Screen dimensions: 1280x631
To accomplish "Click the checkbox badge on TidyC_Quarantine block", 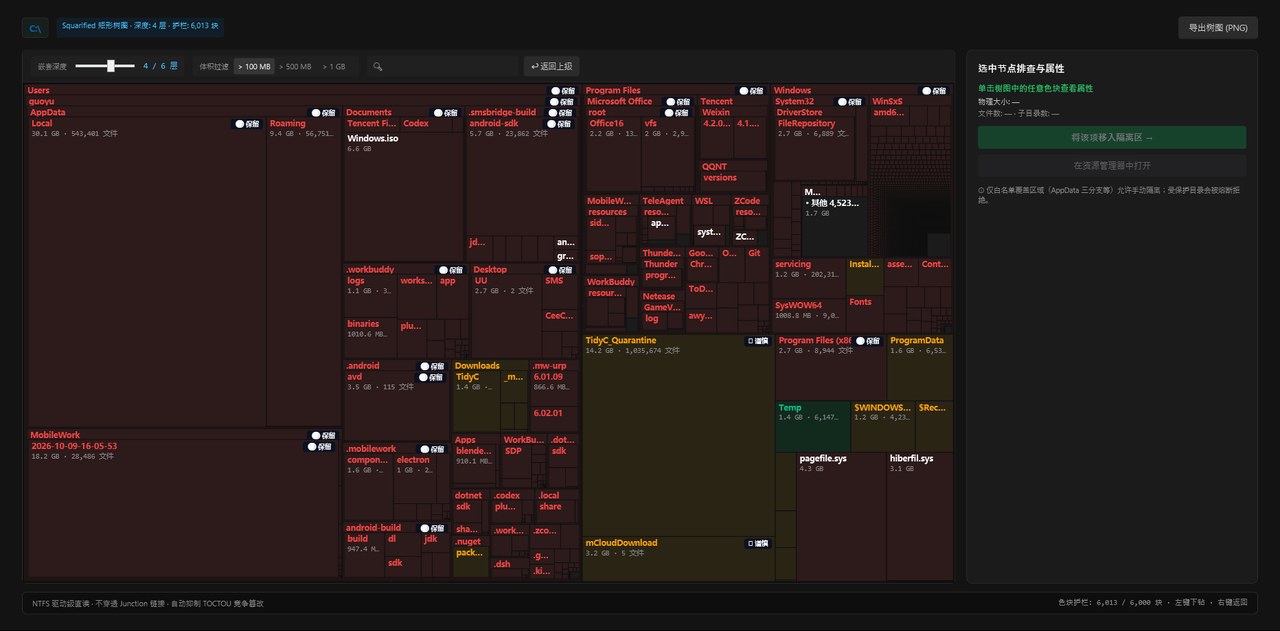I will (x=758, y=341).
